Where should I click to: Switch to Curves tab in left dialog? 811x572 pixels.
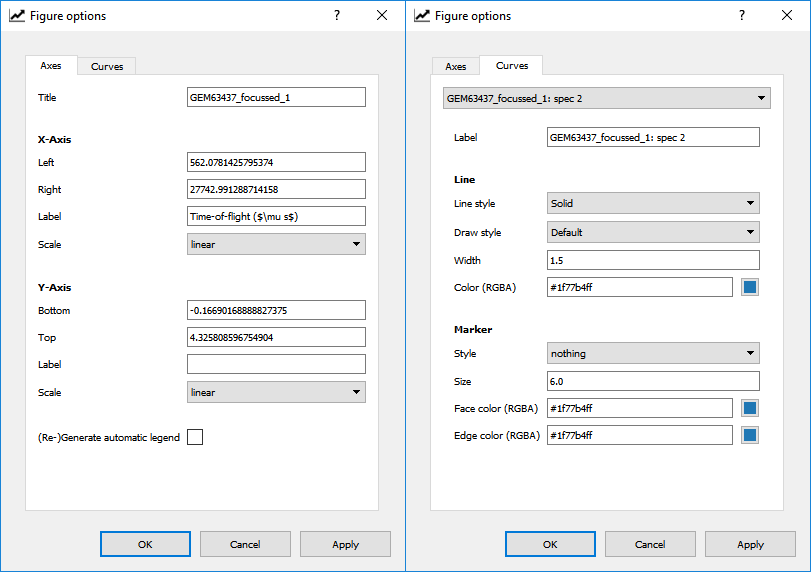pyautogui.click(x=107, y=66)
